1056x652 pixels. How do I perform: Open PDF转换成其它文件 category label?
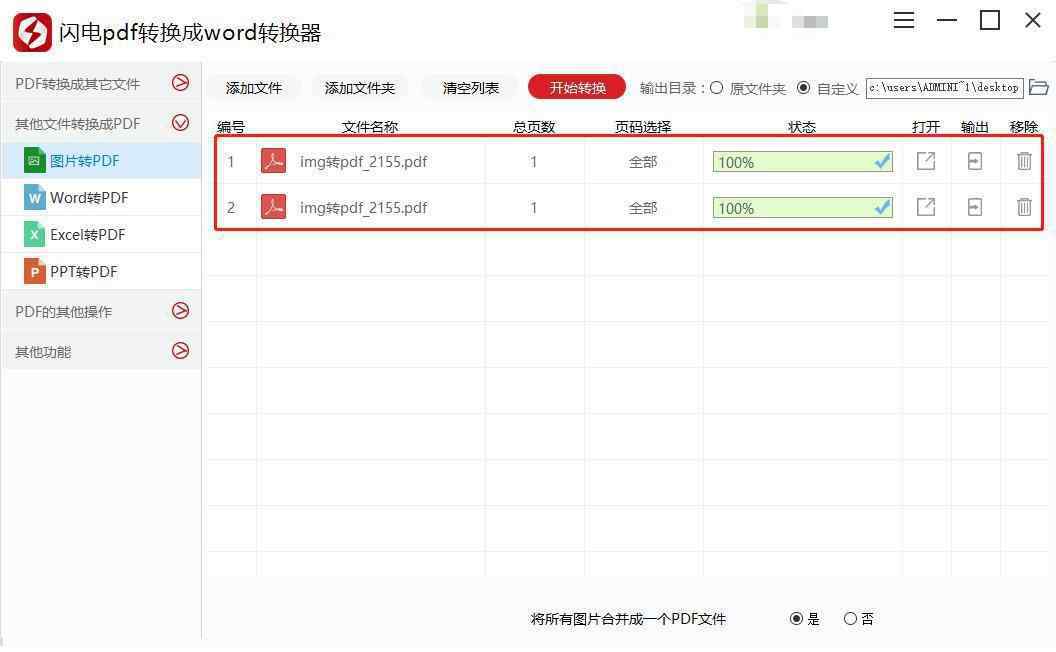[77, 84]
